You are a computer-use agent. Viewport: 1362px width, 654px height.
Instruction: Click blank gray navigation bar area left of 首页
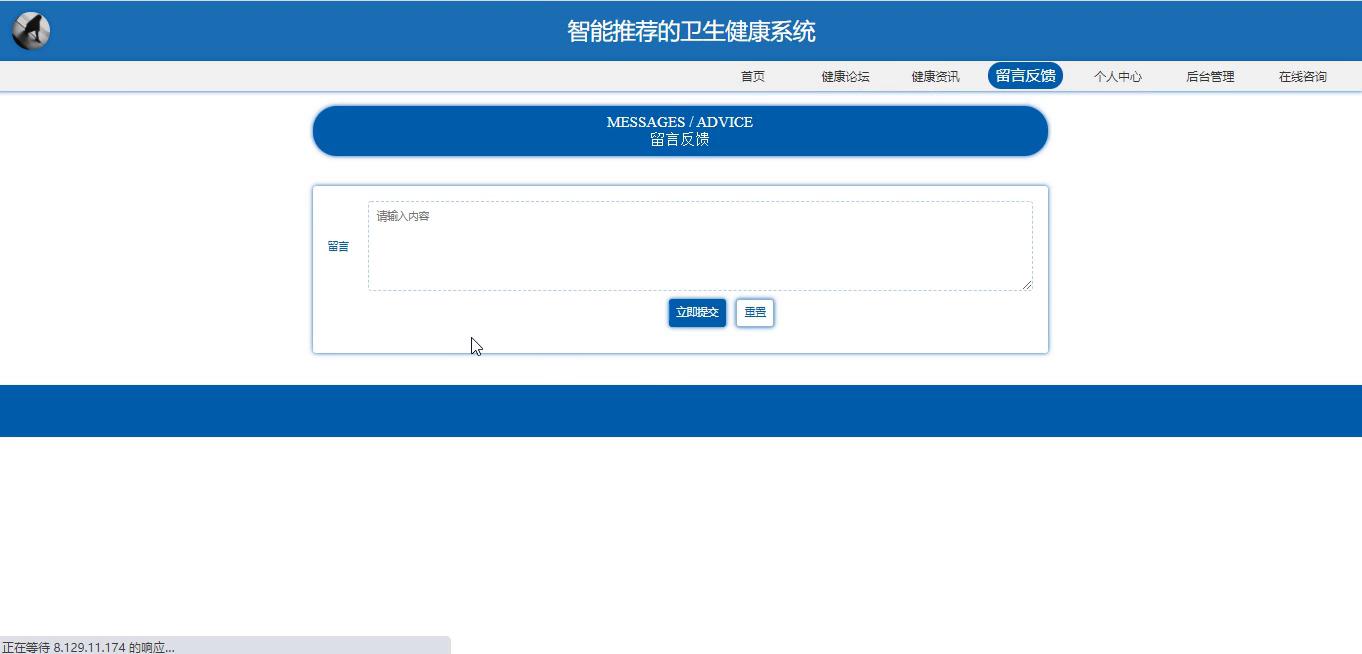350,77
